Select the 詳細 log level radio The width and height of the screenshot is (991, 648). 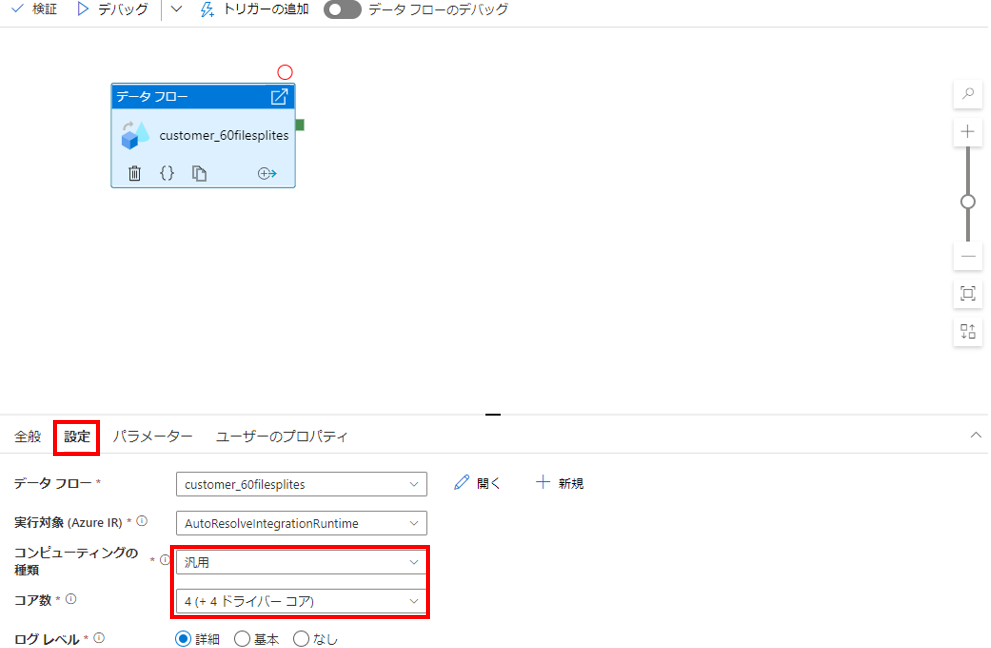click(183, 639)
